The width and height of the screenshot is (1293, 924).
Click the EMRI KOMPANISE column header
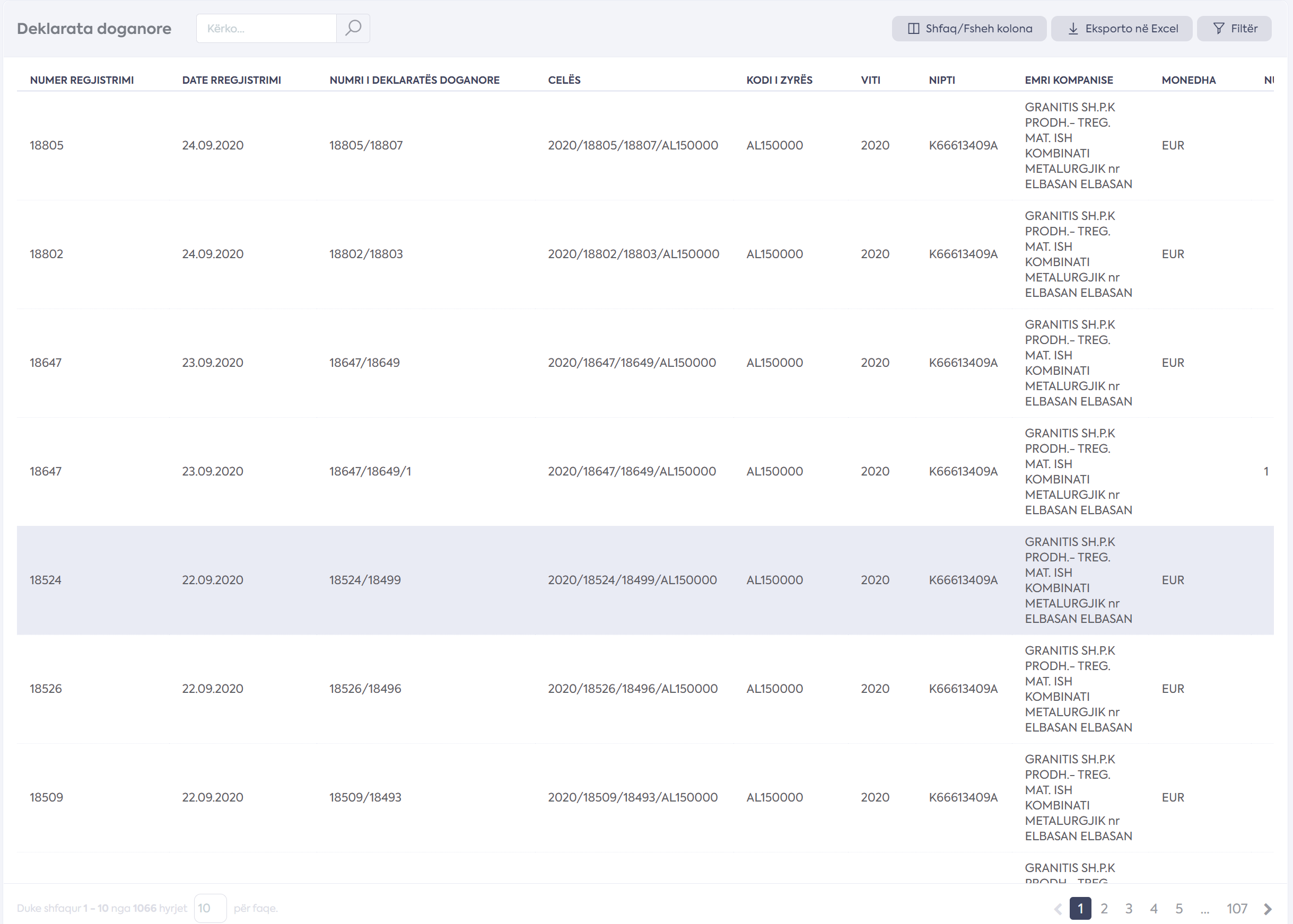(x=1069, y=80)
